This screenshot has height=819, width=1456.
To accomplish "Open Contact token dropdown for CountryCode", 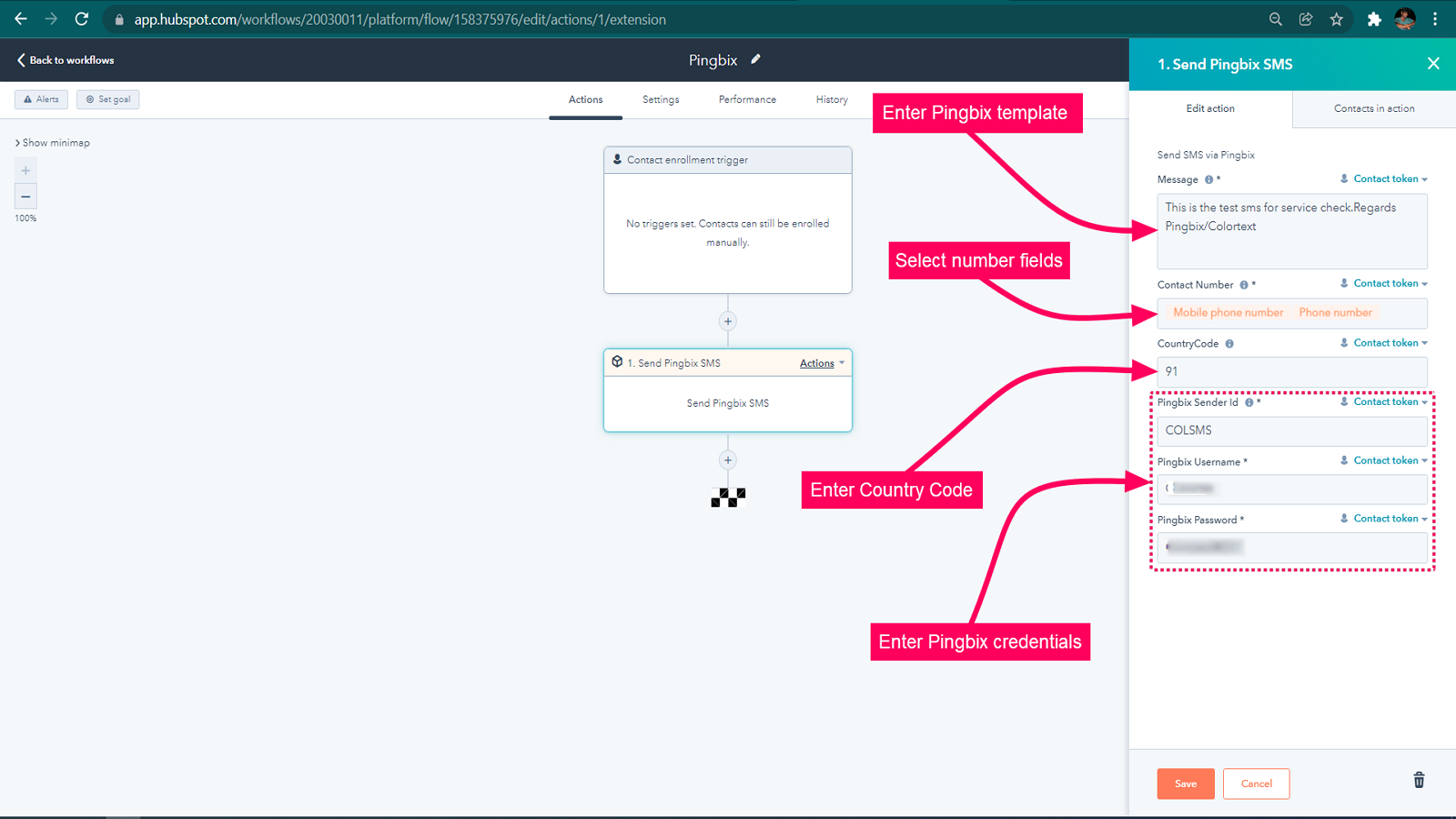I will [1384, 343].
